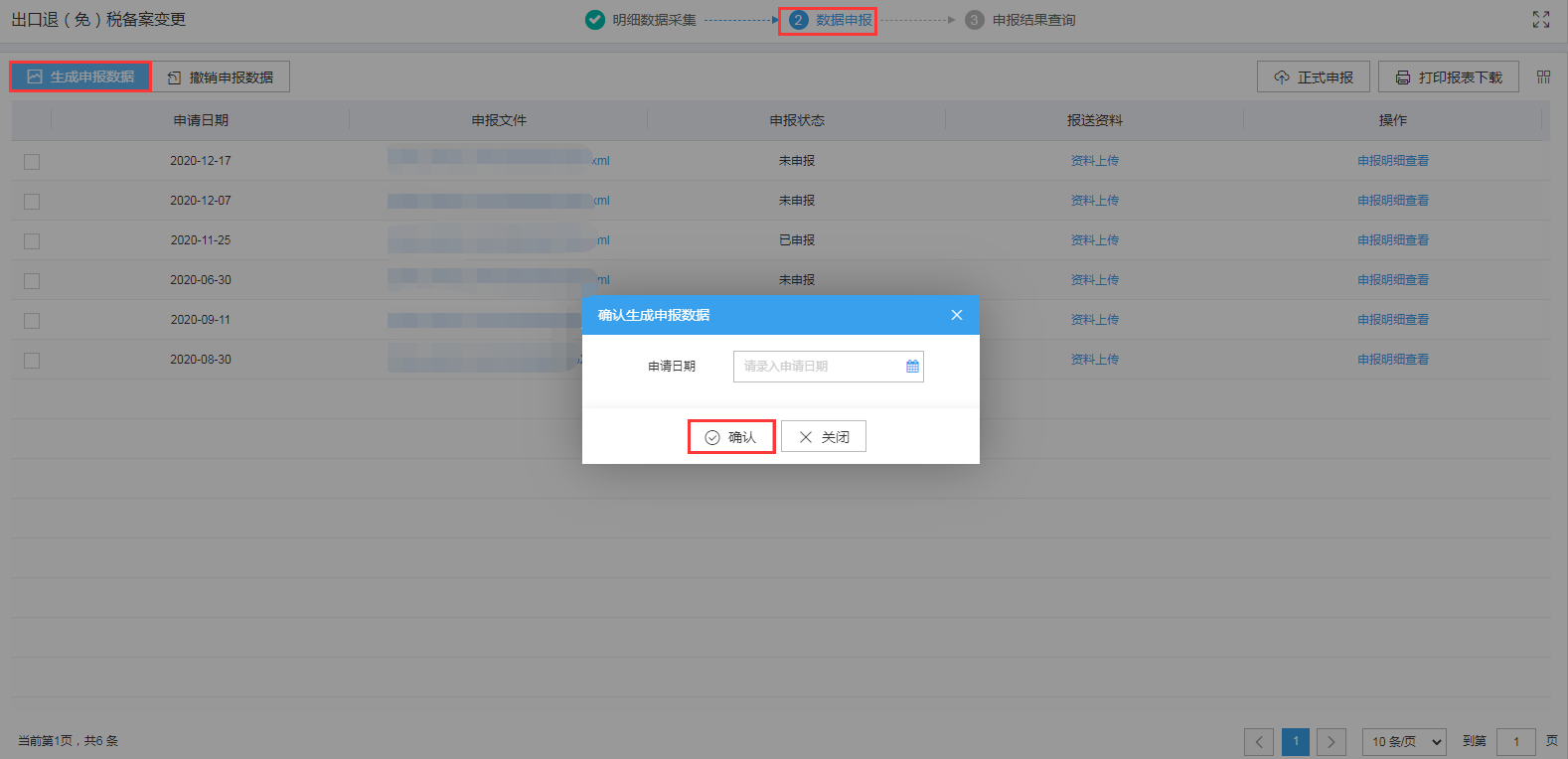Image resolution: width=1568 pixels, height=759 pixels.
Task: Confirm with the 确认 button
Action: 731,437
